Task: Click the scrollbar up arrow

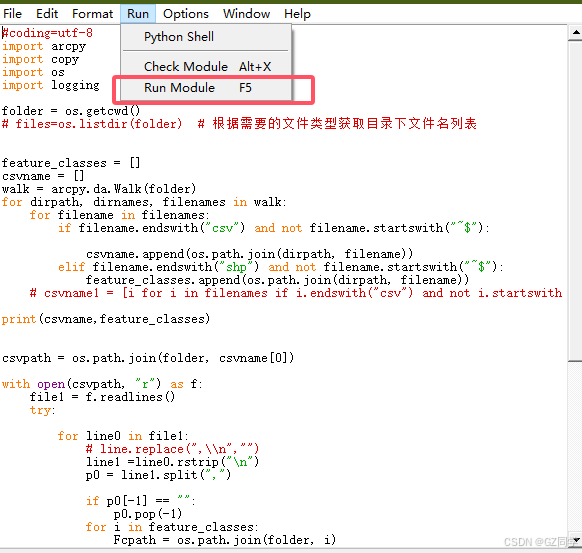Action: coord(575,32)
